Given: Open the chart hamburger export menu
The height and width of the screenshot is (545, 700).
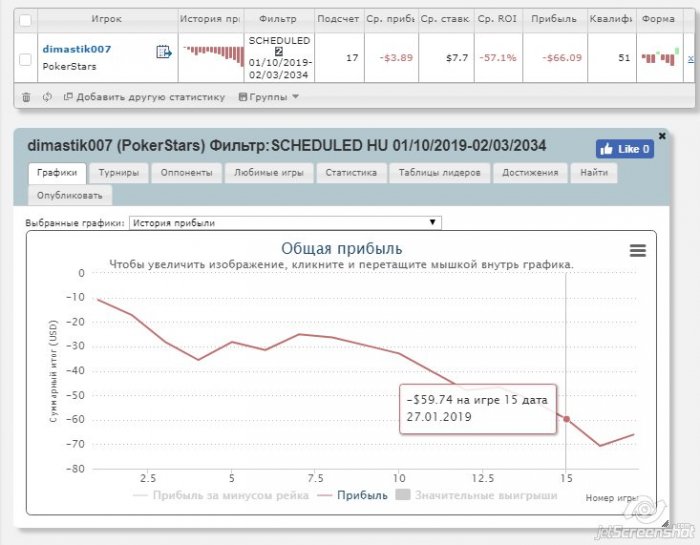Looking at the screenshot, I should click(638, 250).
